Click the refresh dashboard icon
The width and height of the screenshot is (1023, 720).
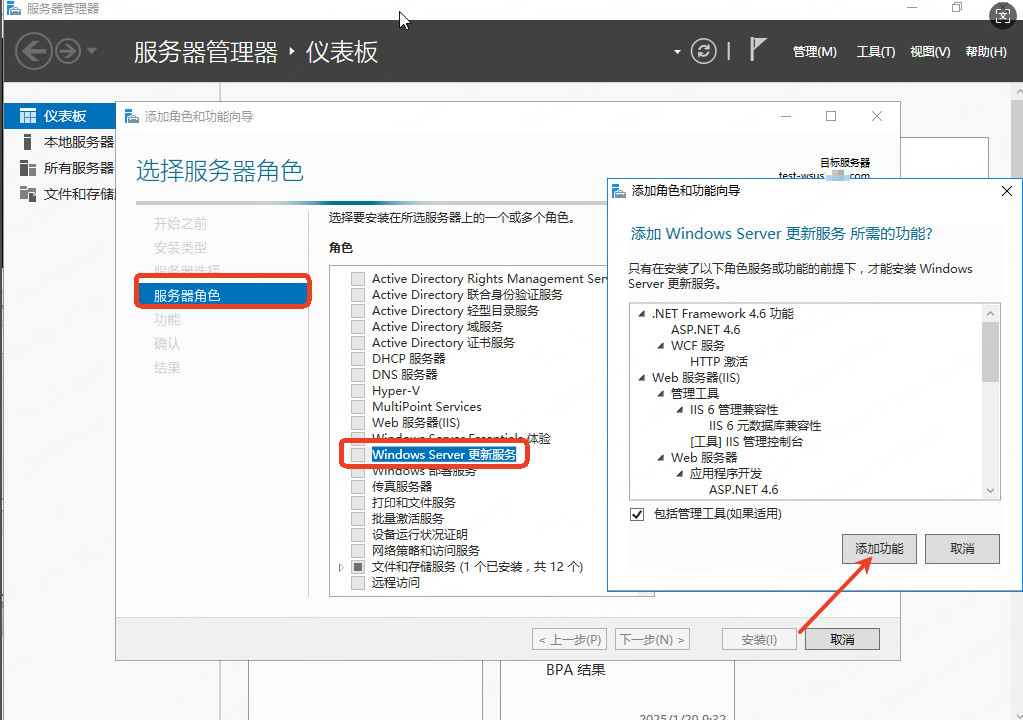pyautogui.click(x=703, y=51)
